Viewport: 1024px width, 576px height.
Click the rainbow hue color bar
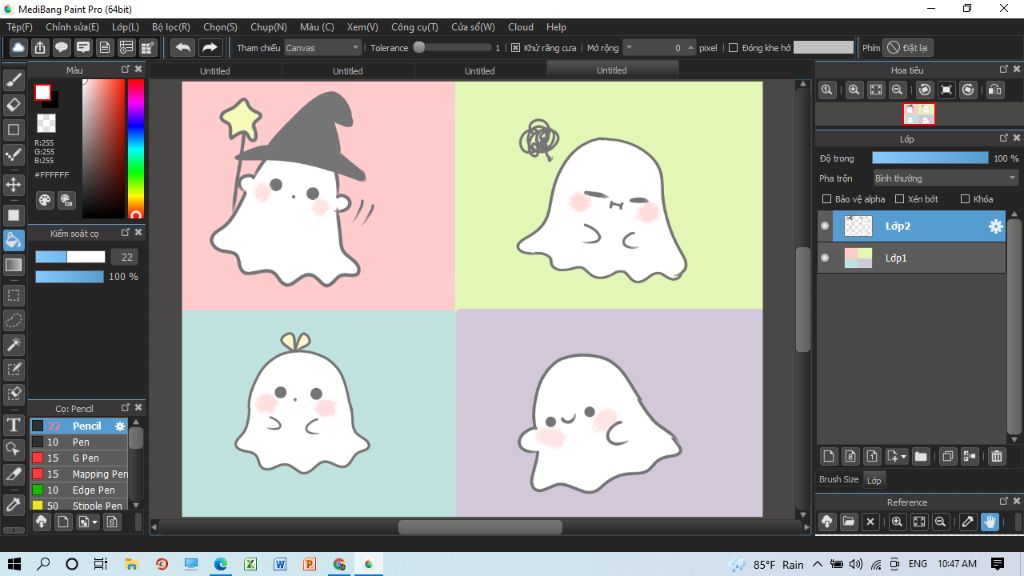pos(136,148)
